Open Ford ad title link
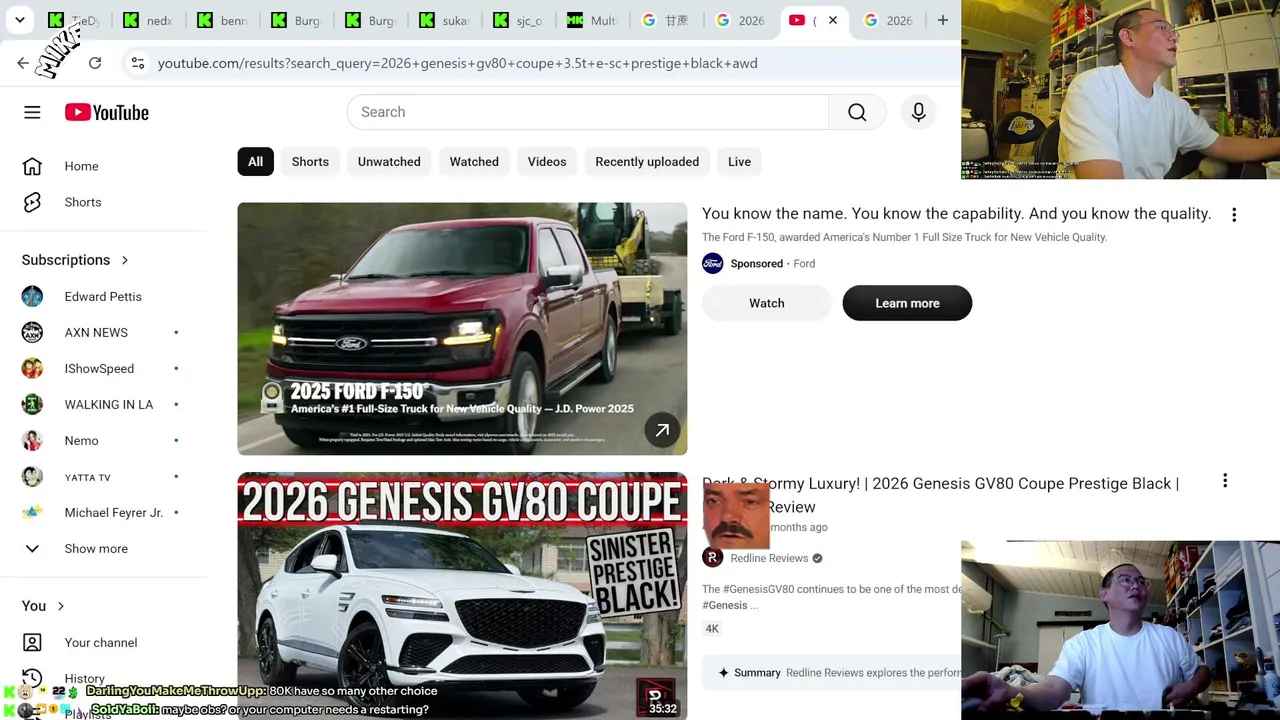The image size is (1280, 720). 956,213
